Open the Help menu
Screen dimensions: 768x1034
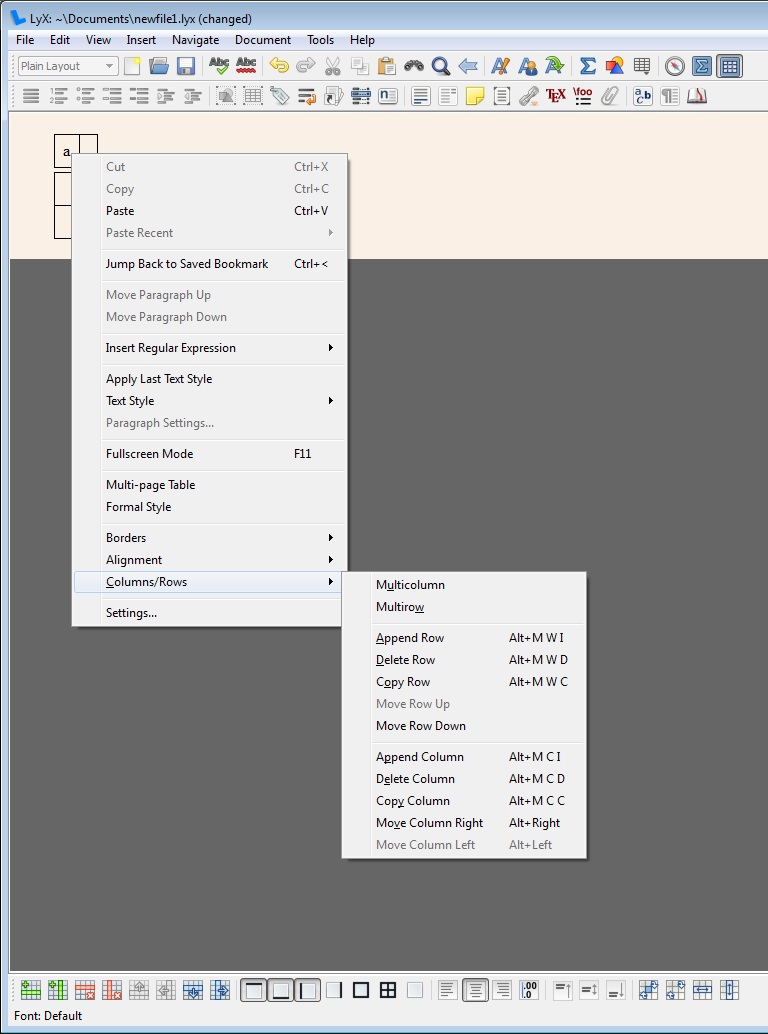tap(362, 40)
